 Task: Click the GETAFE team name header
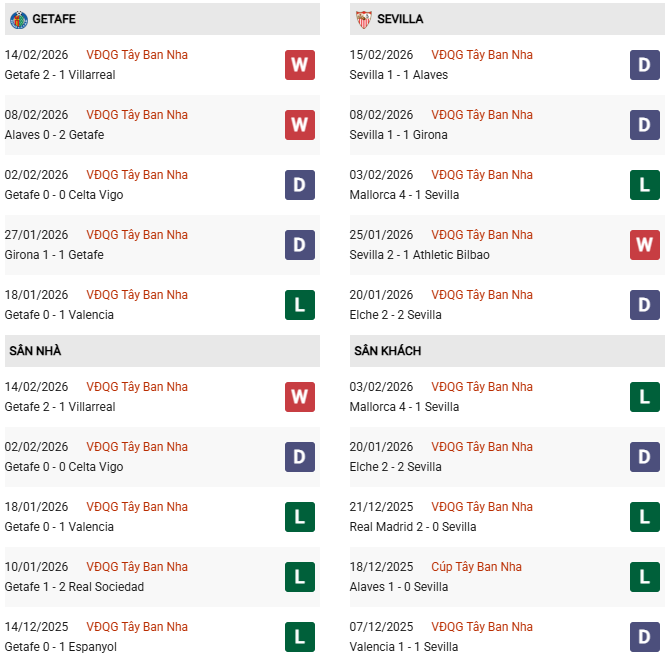(x=54, y=19)
